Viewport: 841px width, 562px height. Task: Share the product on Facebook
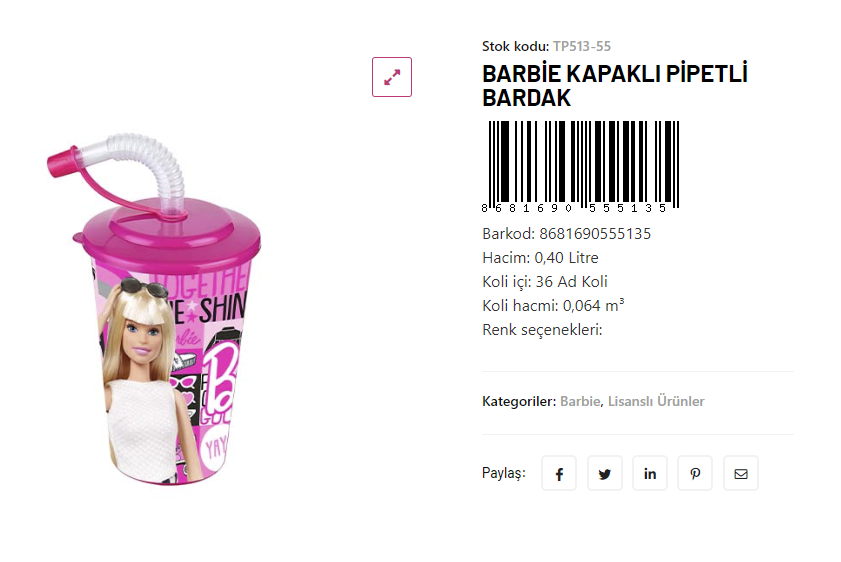click(559, 474)
